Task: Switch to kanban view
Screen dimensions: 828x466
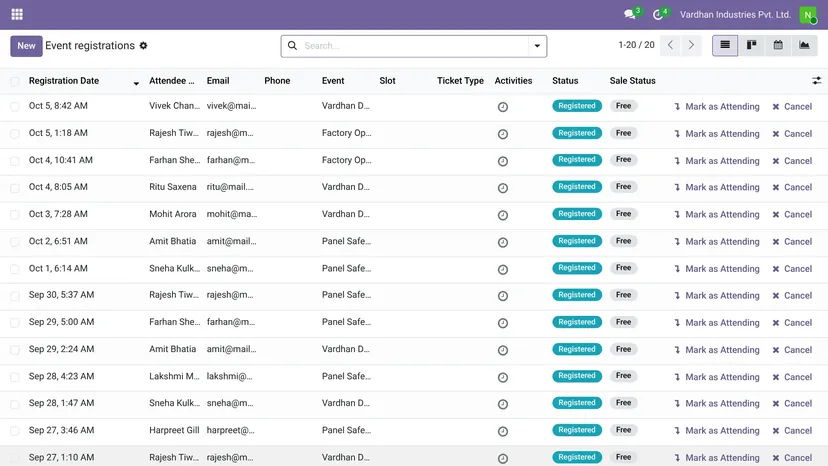Action: [x=751, y=45]
